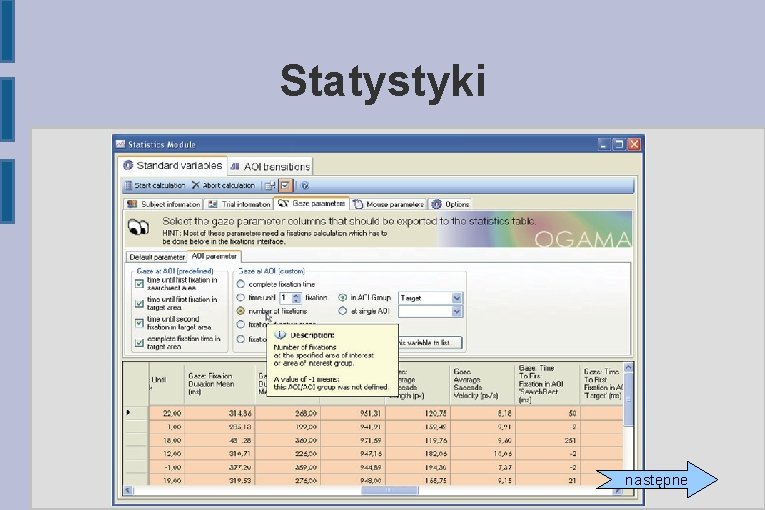
Task: Click the Time To First Fixation SearchRect header
Action: point(547,384)
